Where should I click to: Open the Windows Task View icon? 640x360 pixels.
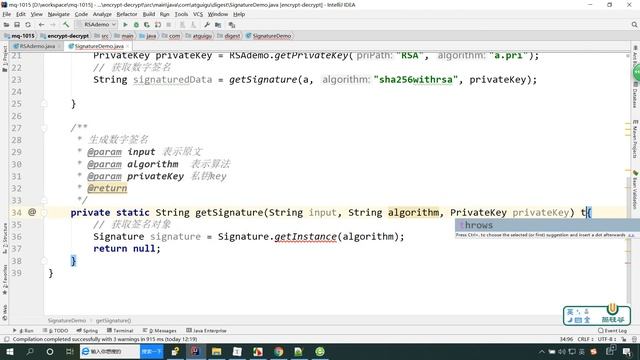[x=69, y=351]
